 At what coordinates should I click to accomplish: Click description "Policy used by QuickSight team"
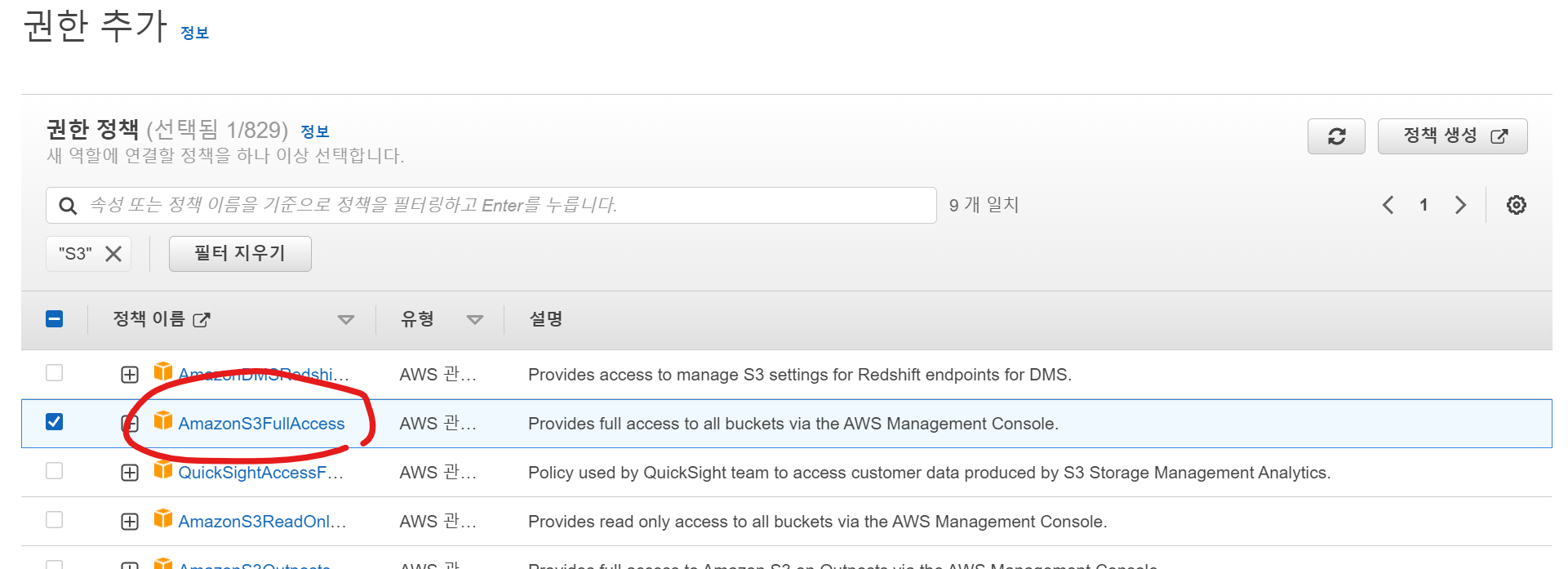pyautogui.click(x=930, y=473)
